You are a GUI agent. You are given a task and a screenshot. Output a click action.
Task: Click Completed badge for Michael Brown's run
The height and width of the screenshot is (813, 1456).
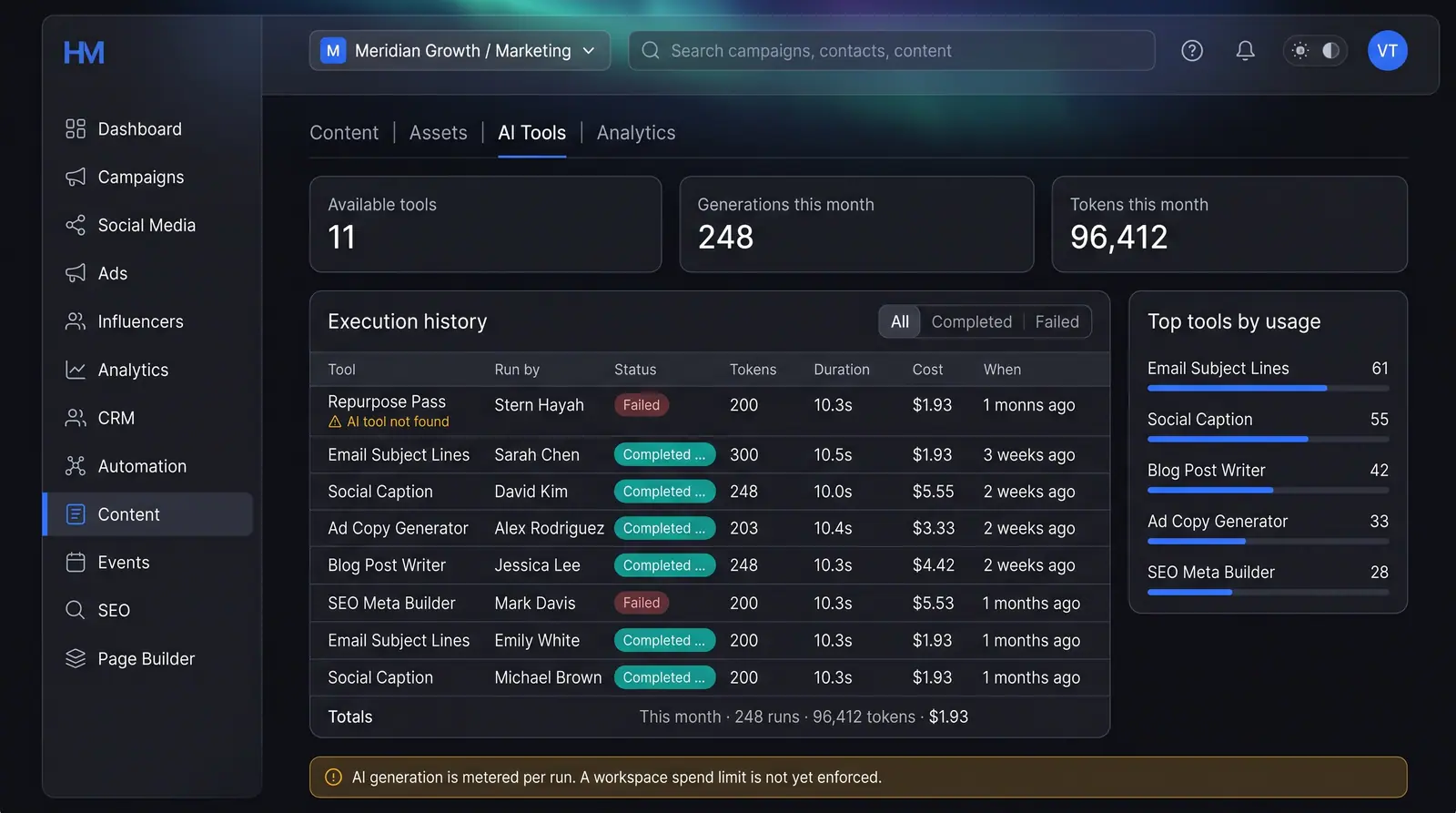pyautogui.click(x=664, y=677)
